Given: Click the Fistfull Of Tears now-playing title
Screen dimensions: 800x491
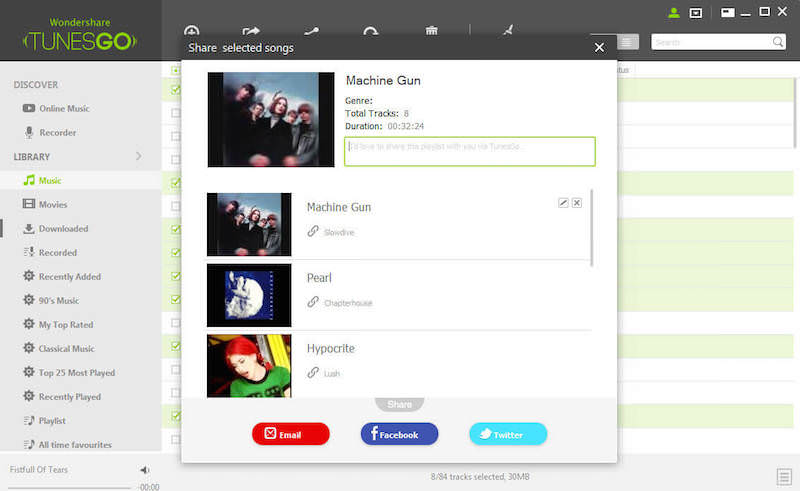Looking at the screenshot, I should click(39, 469).
